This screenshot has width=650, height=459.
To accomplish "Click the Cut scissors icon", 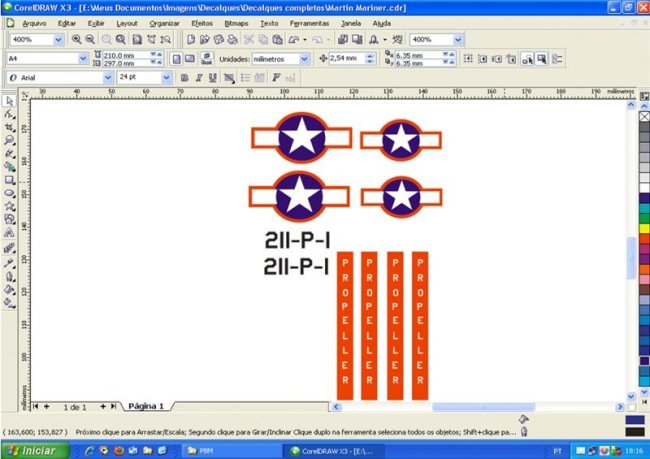I will (x=248, y=40).
